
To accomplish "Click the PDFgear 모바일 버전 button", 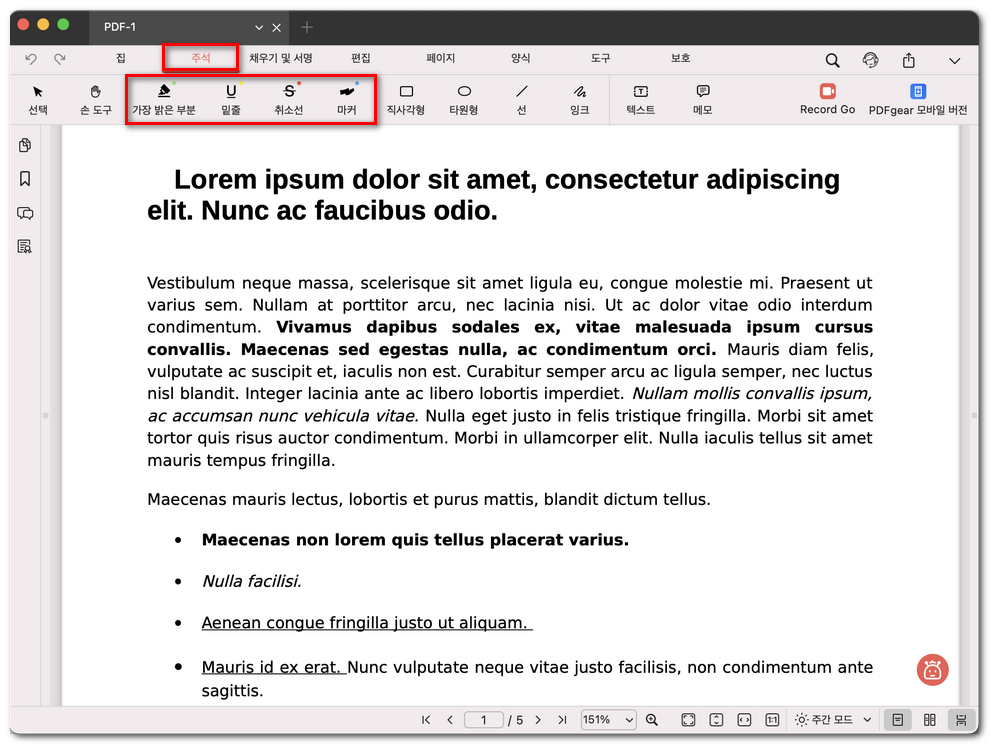I will click(917, 98).
